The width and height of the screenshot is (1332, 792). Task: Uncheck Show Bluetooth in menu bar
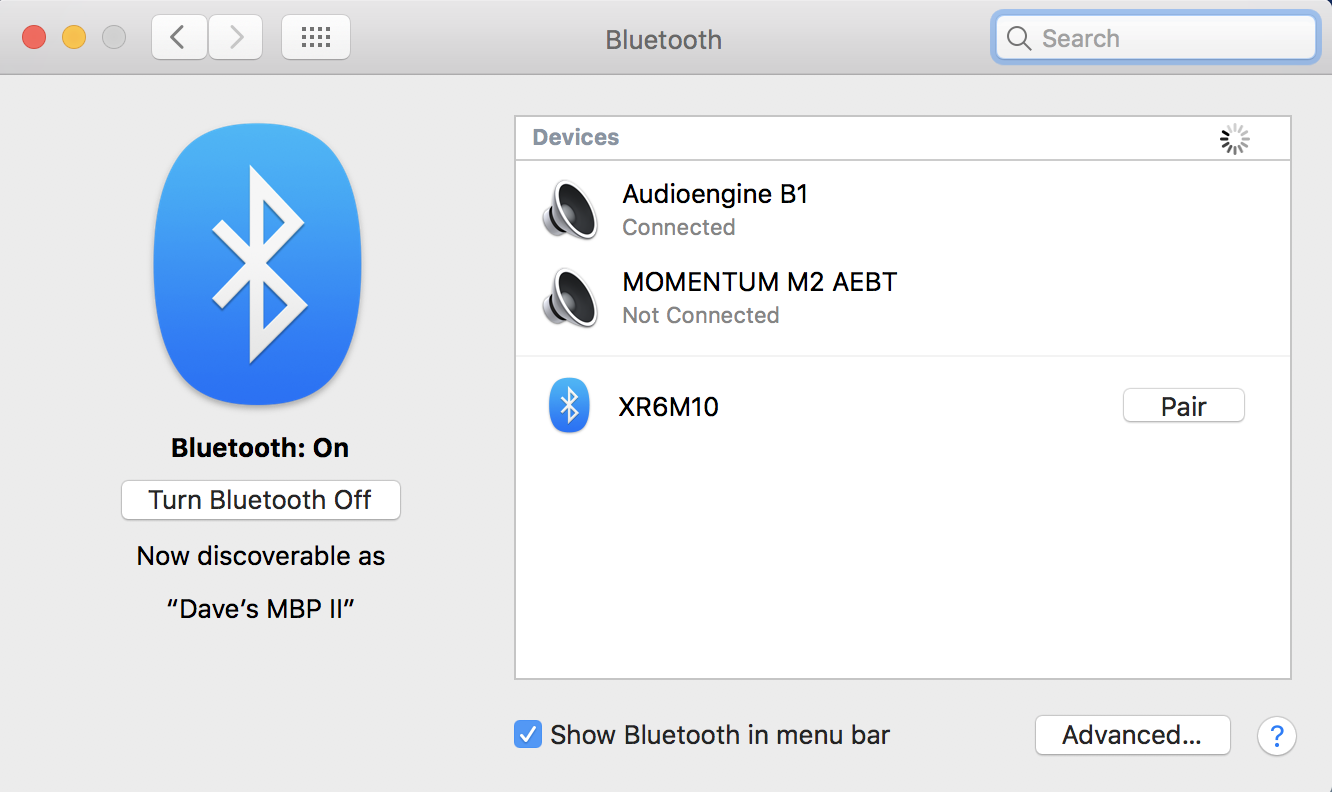[528, 735]
